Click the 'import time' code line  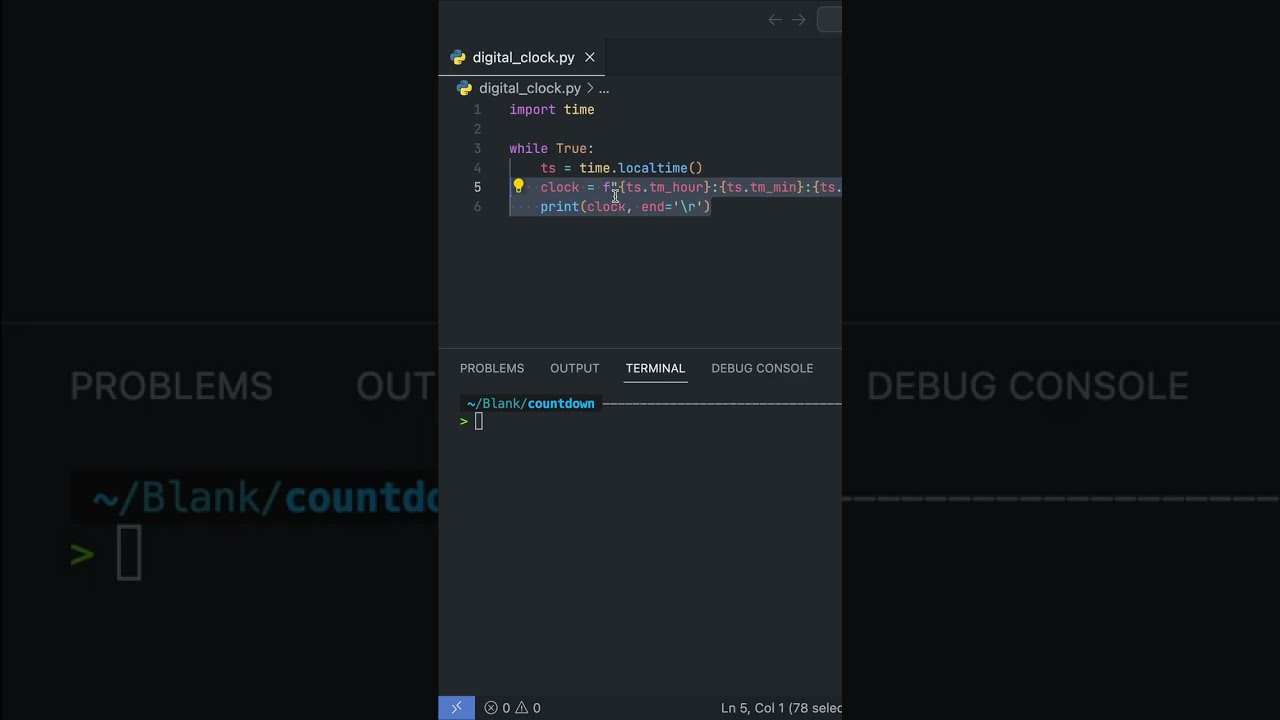[x=552, y=110]
